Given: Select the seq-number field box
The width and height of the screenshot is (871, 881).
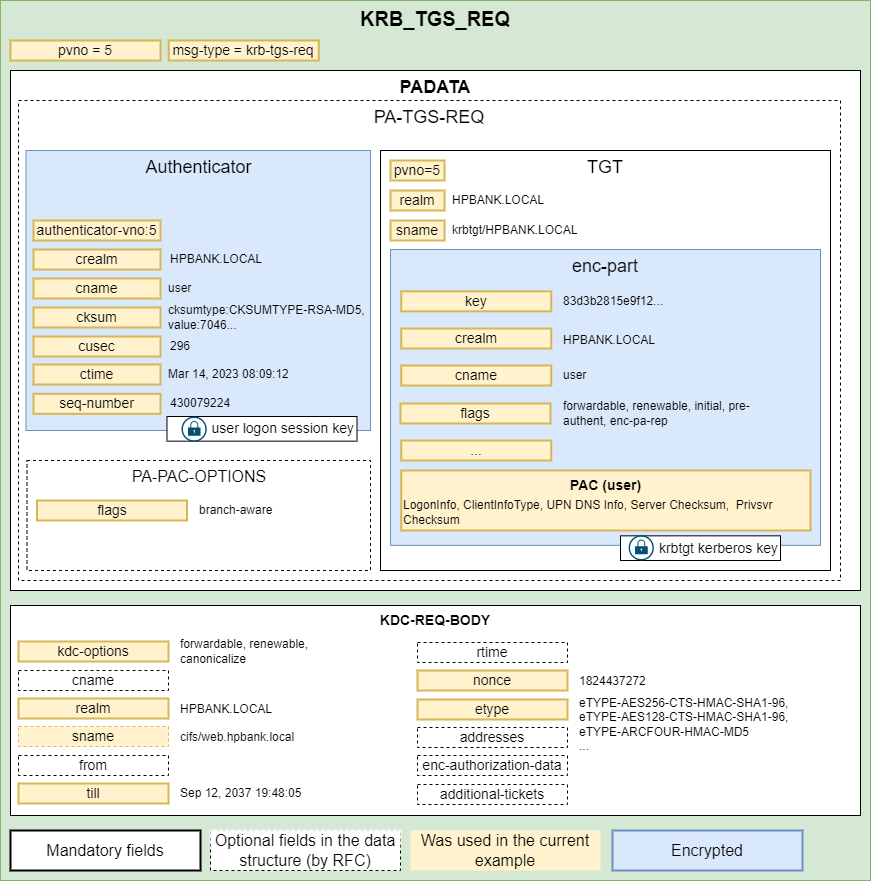Looking at the screenshot, I should point(97,403).
